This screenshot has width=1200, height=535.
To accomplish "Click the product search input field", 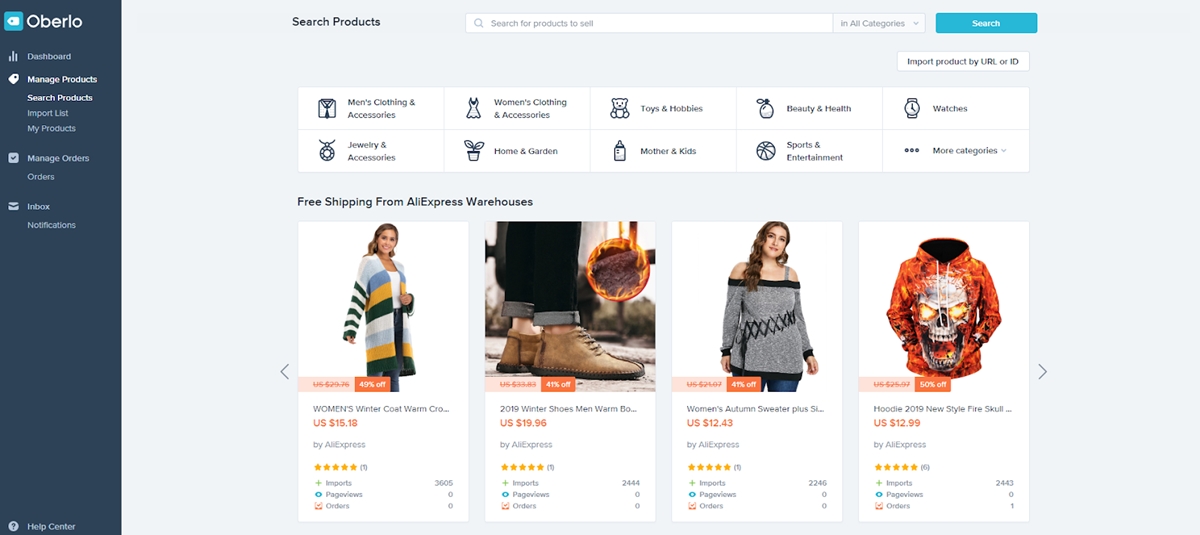I will pos(649,23).
